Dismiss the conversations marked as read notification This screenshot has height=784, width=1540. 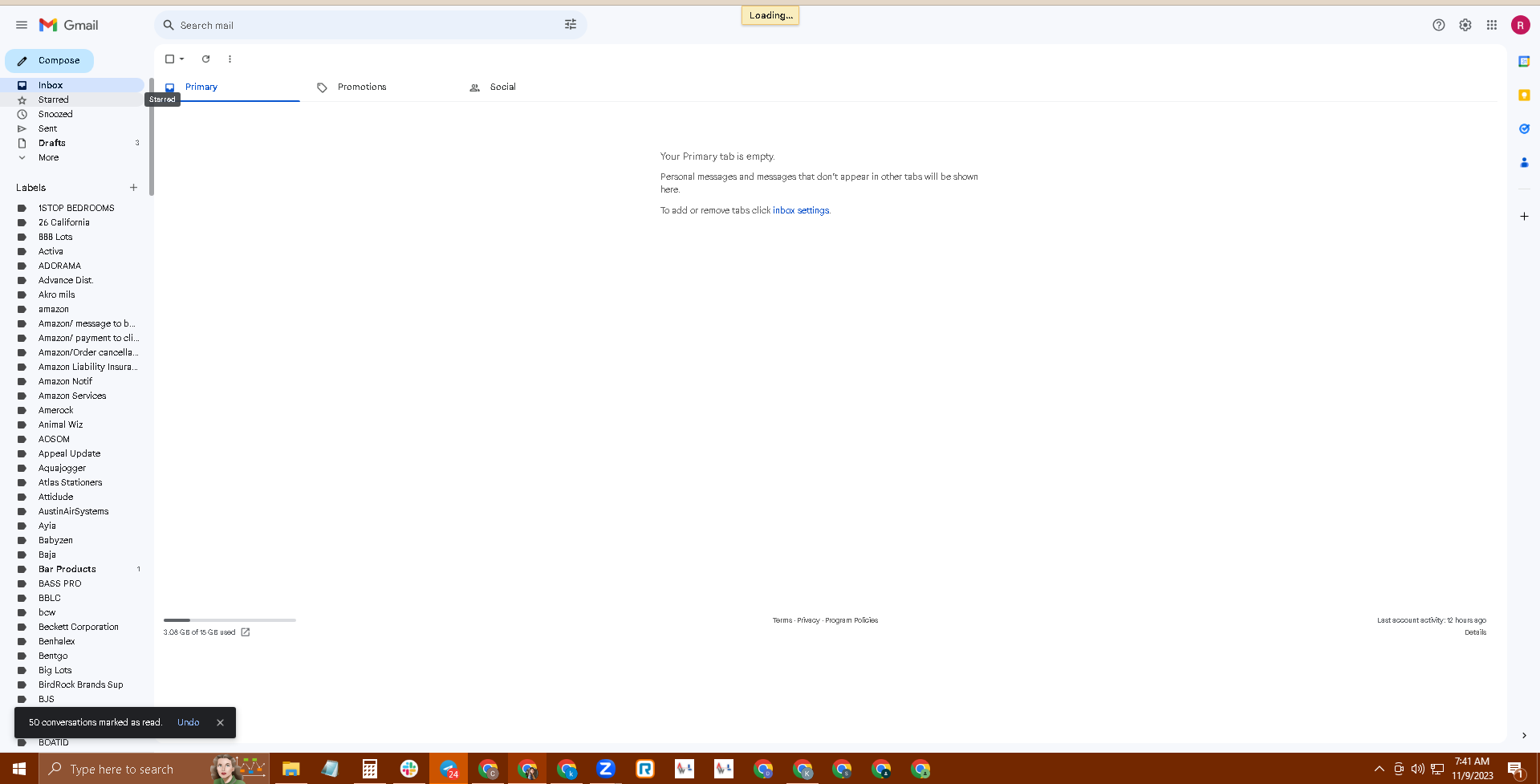(220, 722)
